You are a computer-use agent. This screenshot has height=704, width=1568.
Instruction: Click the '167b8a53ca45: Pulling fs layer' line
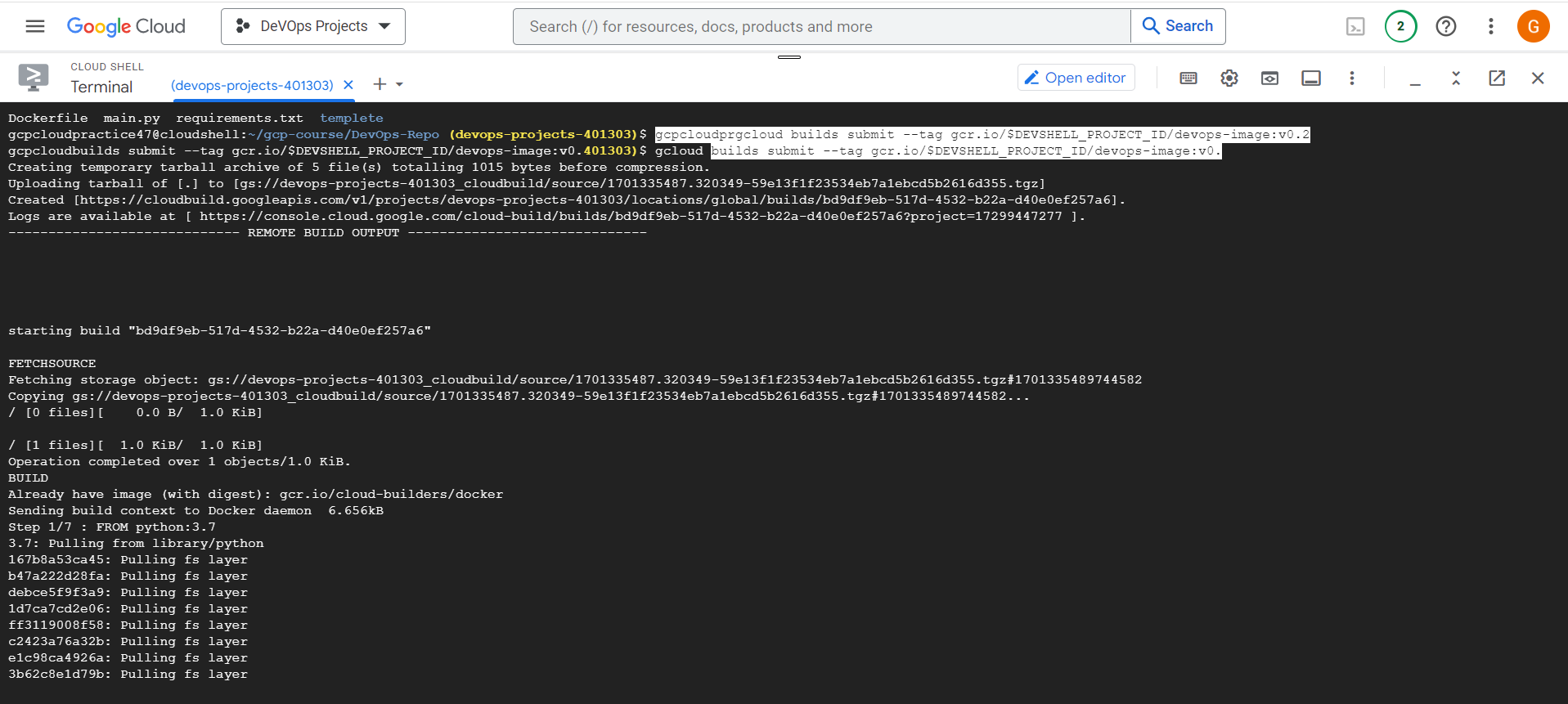[128, 559]
